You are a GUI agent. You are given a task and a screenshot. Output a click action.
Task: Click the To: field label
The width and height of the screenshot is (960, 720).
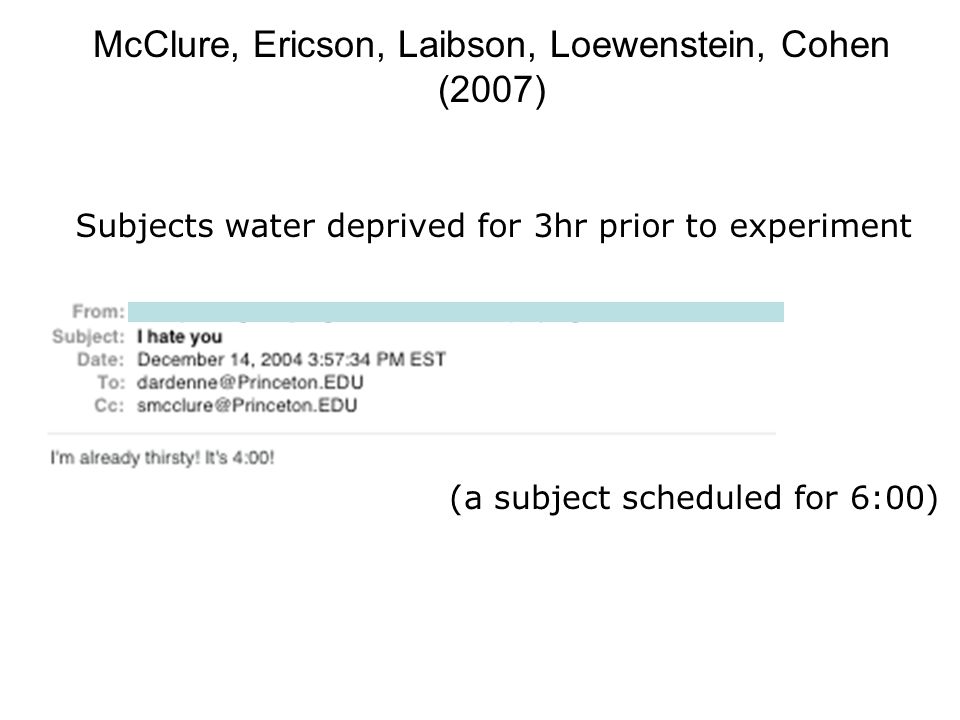pyautogui.click(x=111, y=383)
